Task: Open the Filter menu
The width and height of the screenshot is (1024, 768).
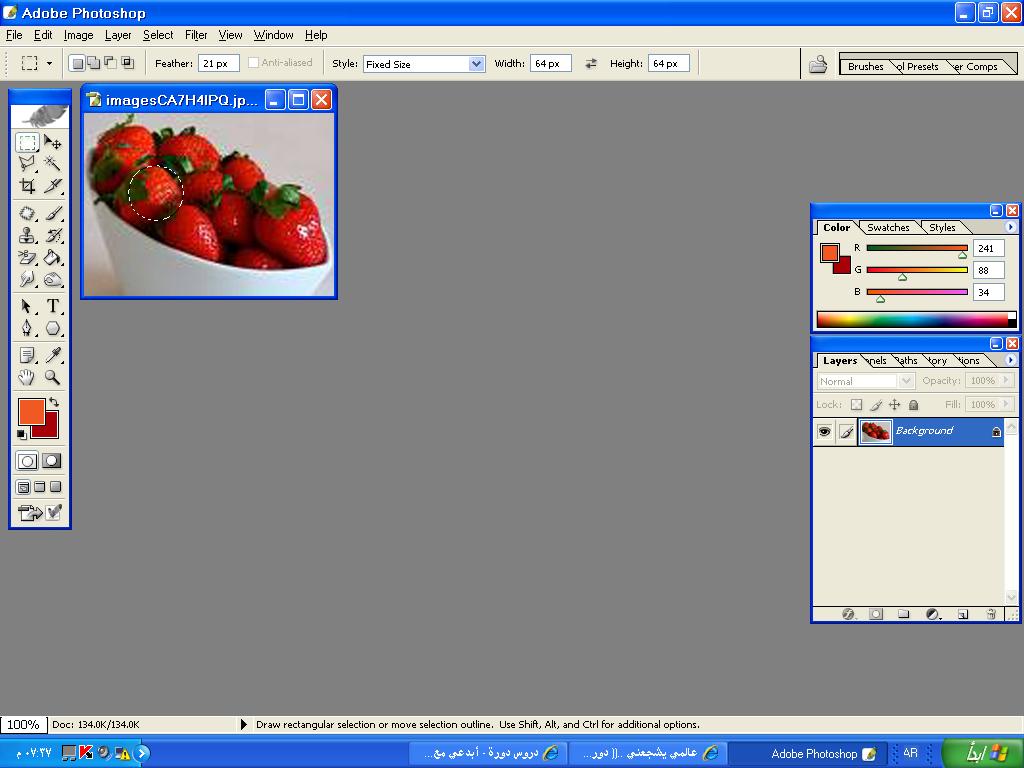Action: point(196,35)
